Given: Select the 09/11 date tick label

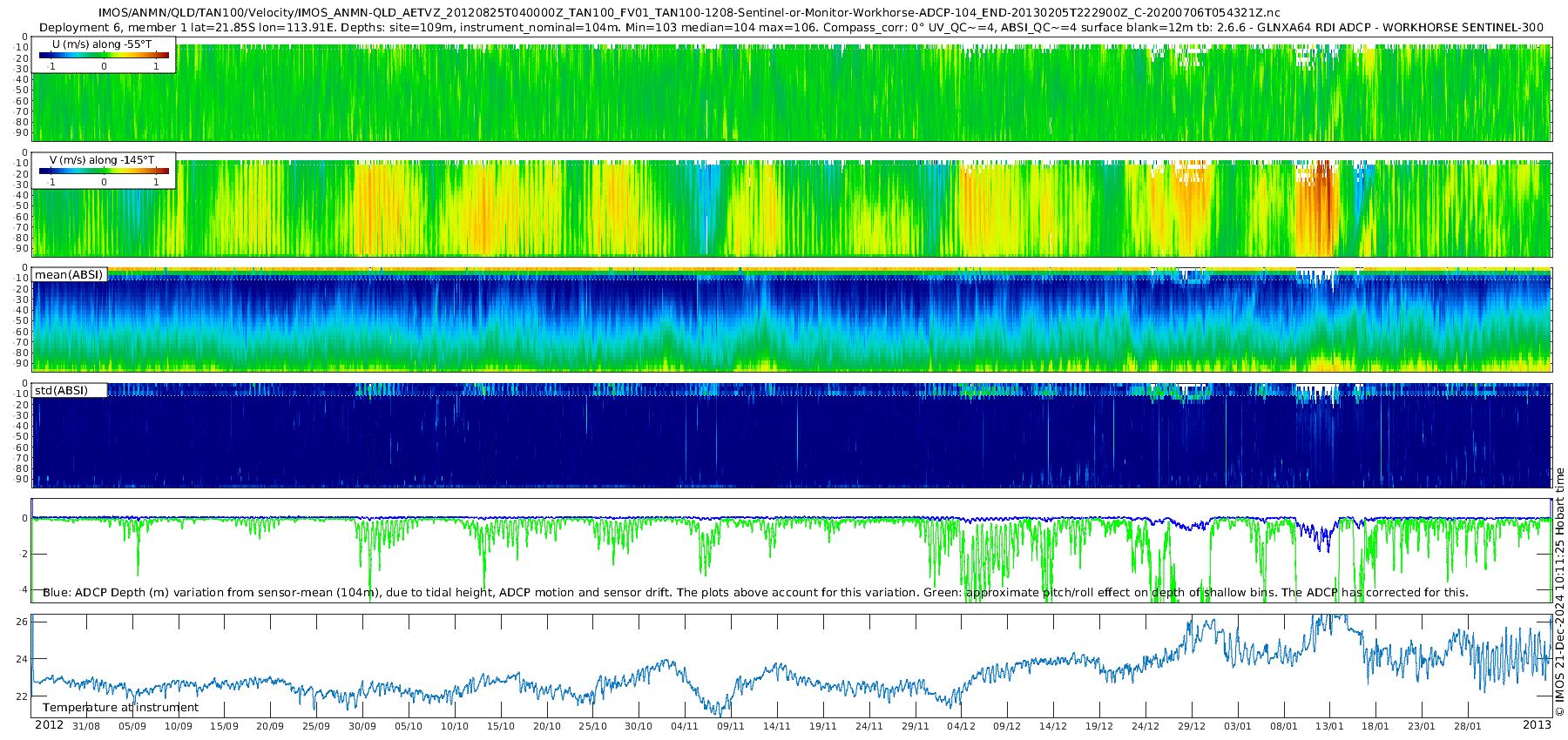Looking at the screenshot, I should point(730,726).
